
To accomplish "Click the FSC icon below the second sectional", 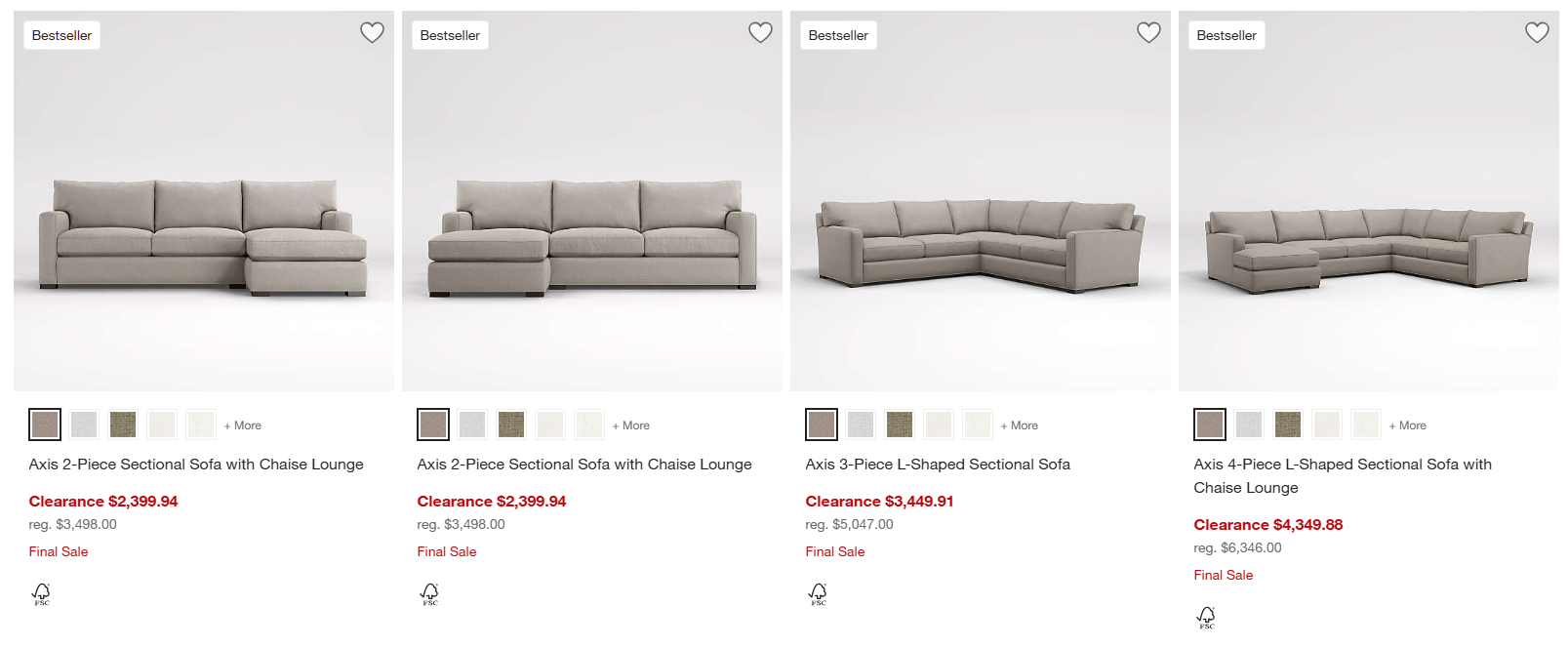I will 429,591.
